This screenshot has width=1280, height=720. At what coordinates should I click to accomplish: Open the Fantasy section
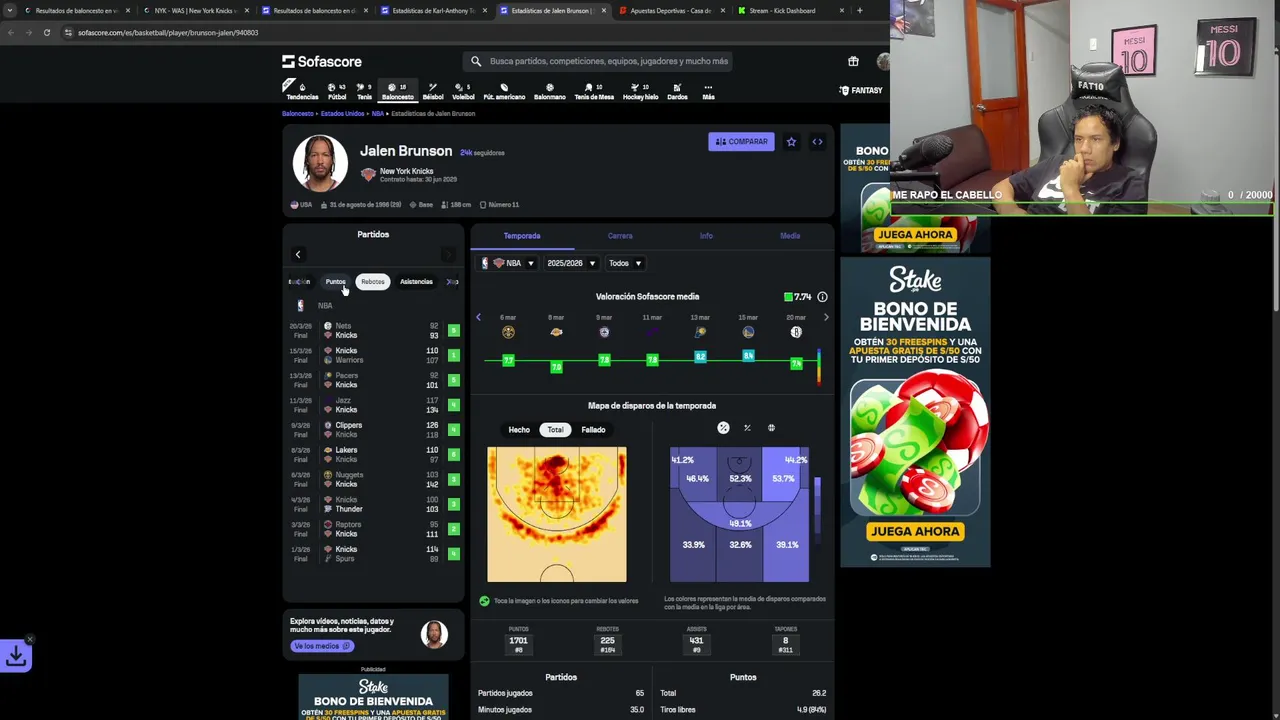(x=861, y=90)
